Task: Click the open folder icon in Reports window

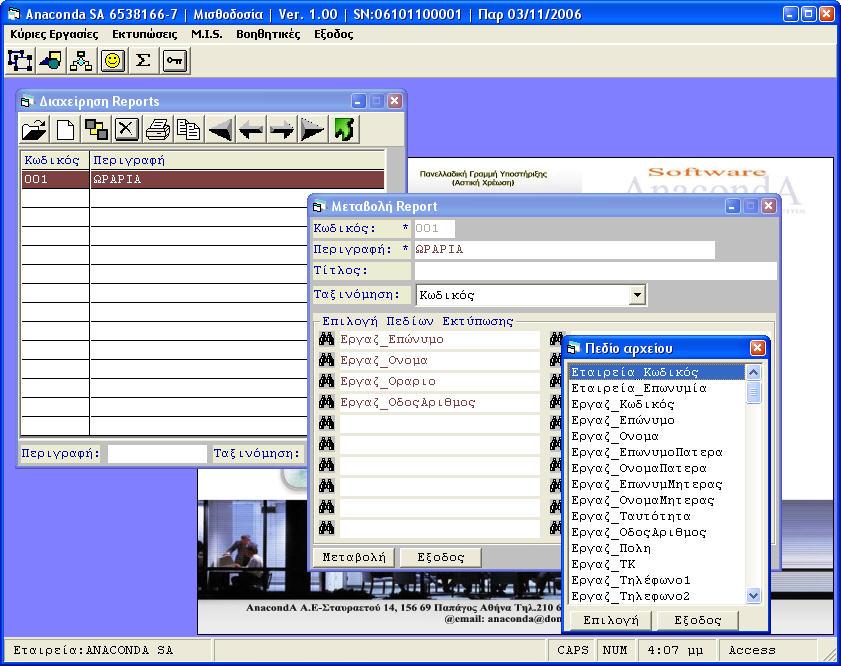Action: [34, 129]
